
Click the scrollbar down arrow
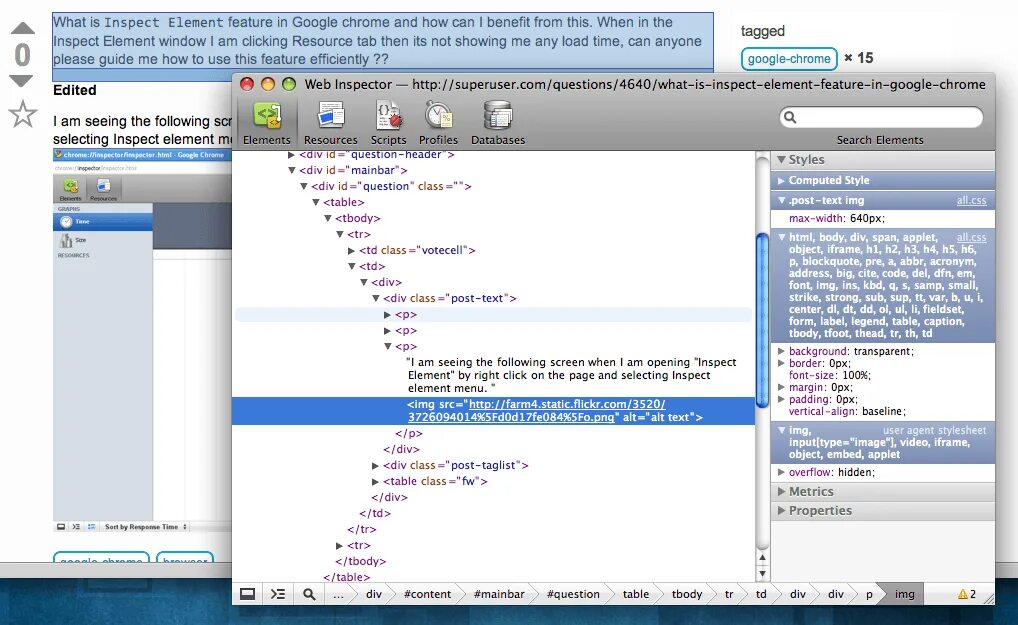(x=763, y=574)
